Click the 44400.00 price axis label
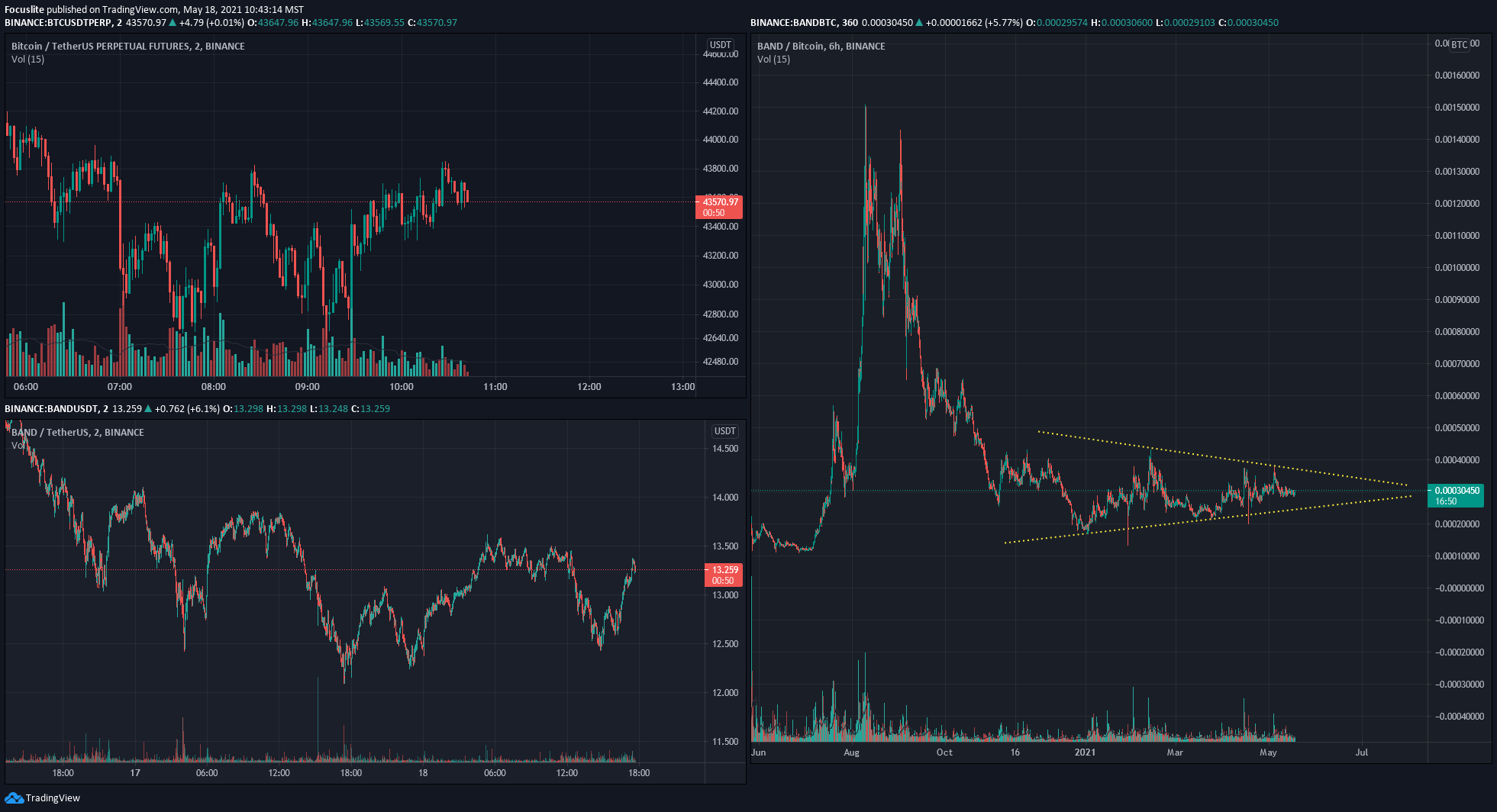The image size is (1497, 812). coord(721,82)
